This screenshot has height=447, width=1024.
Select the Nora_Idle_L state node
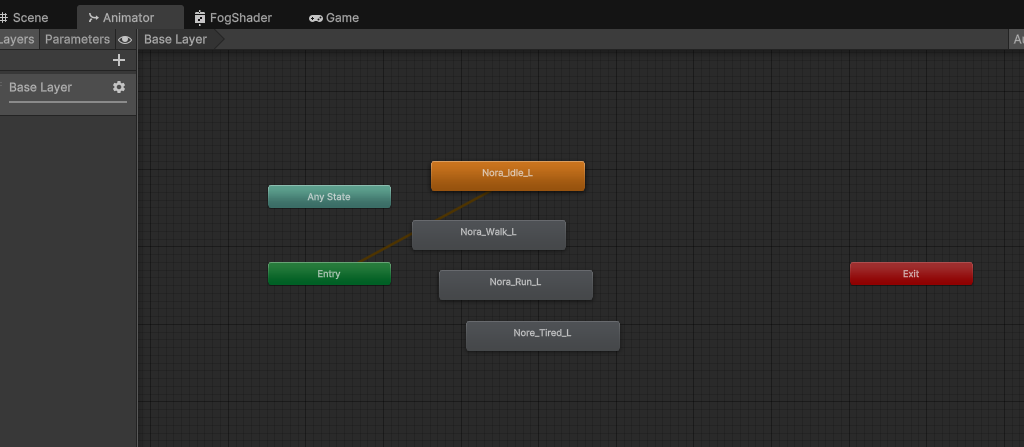click(x=507, y=176)
